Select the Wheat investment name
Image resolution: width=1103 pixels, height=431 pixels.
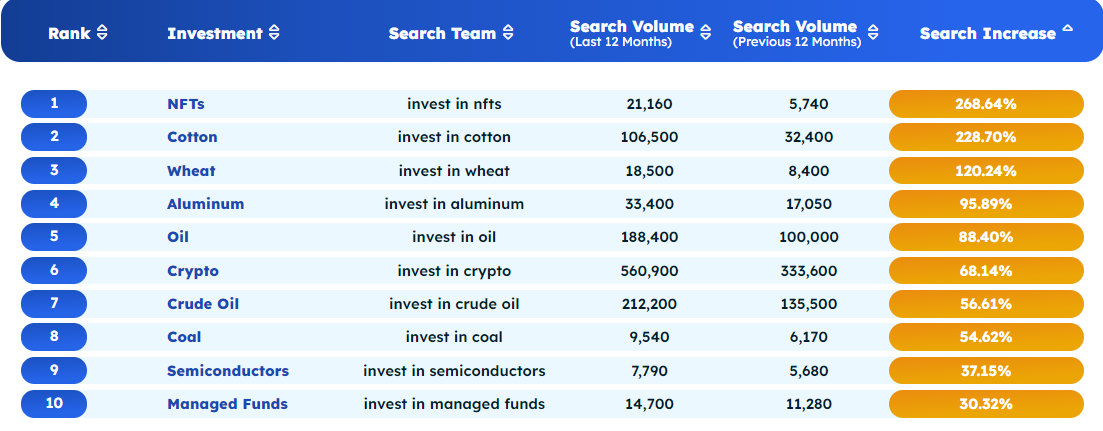(191, 171)
